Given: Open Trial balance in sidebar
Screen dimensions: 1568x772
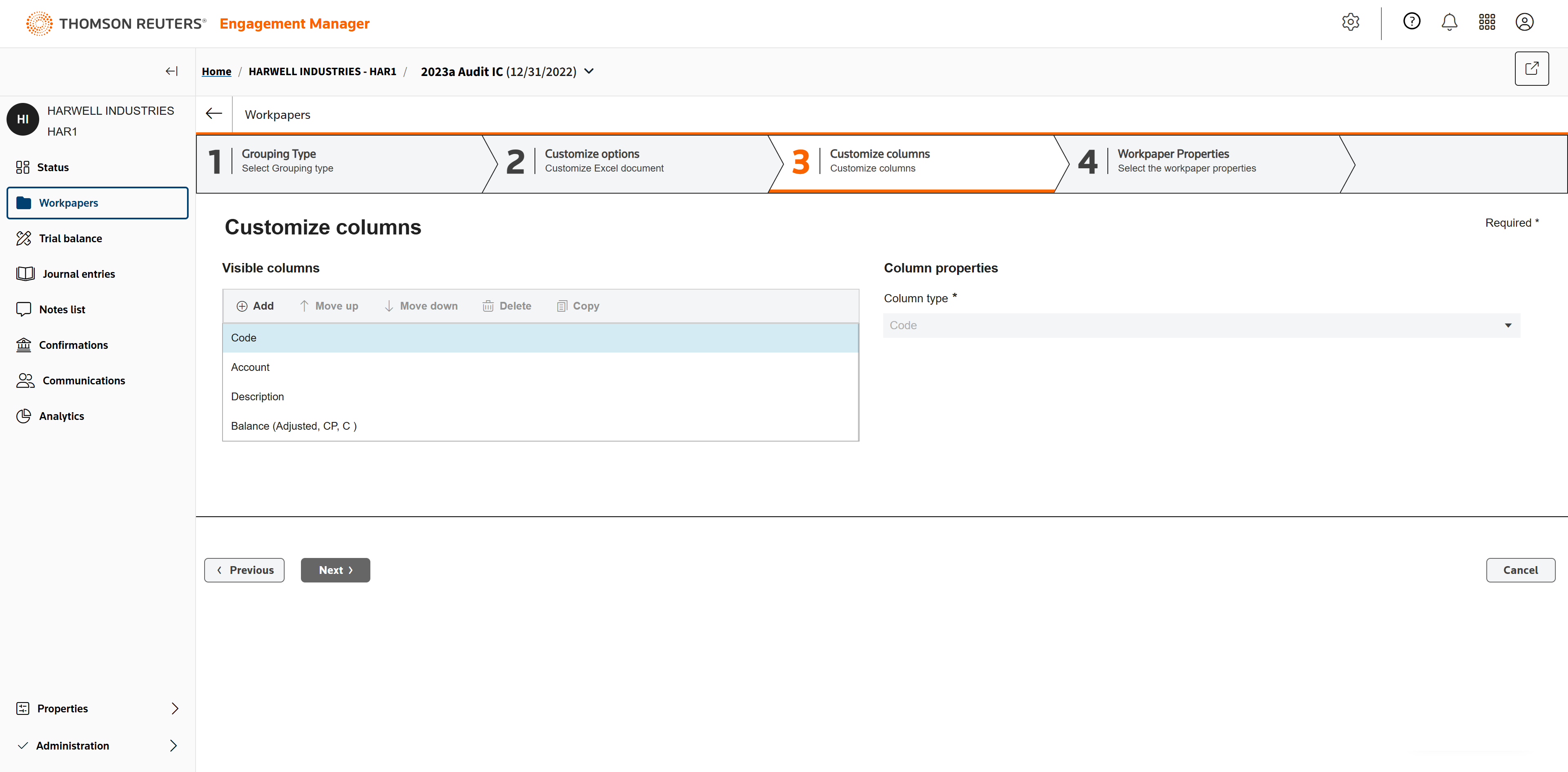Looking at the screenshot, I should point(70,238).
